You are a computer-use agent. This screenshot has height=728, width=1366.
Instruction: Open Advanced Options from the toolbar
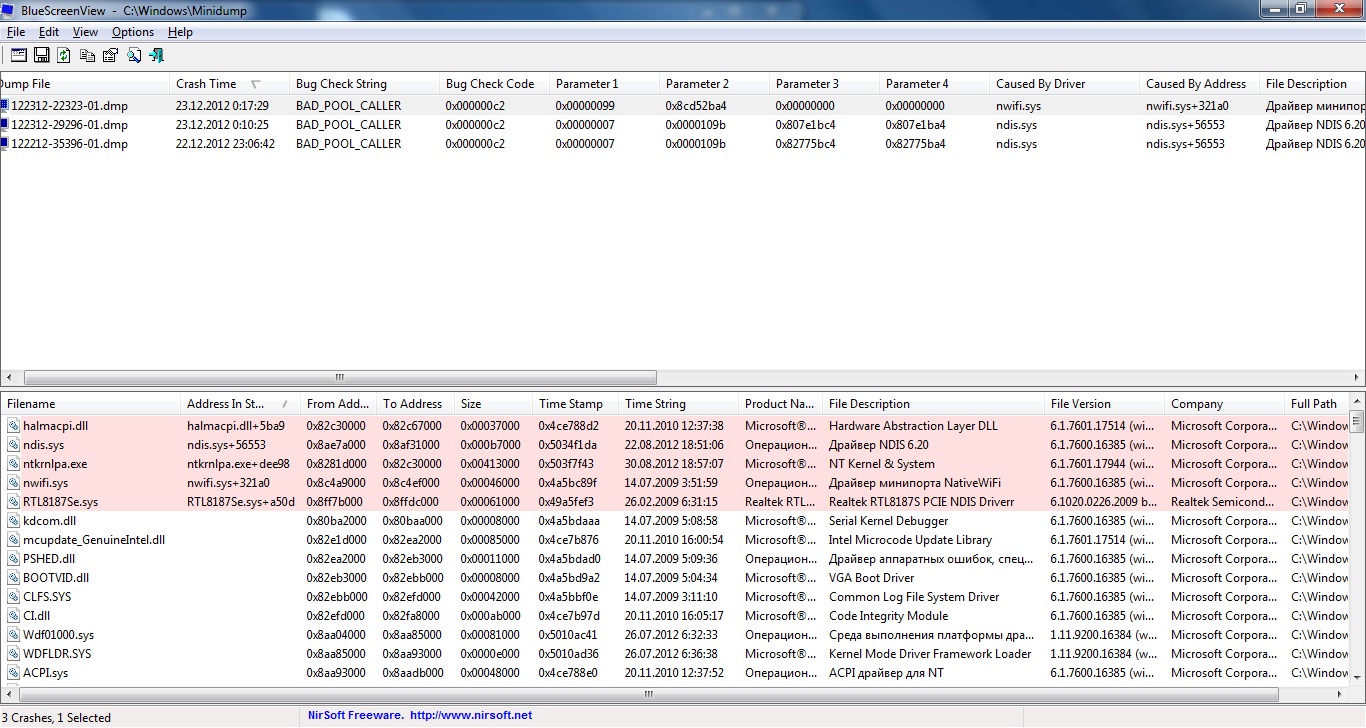(x=19, y=55)
